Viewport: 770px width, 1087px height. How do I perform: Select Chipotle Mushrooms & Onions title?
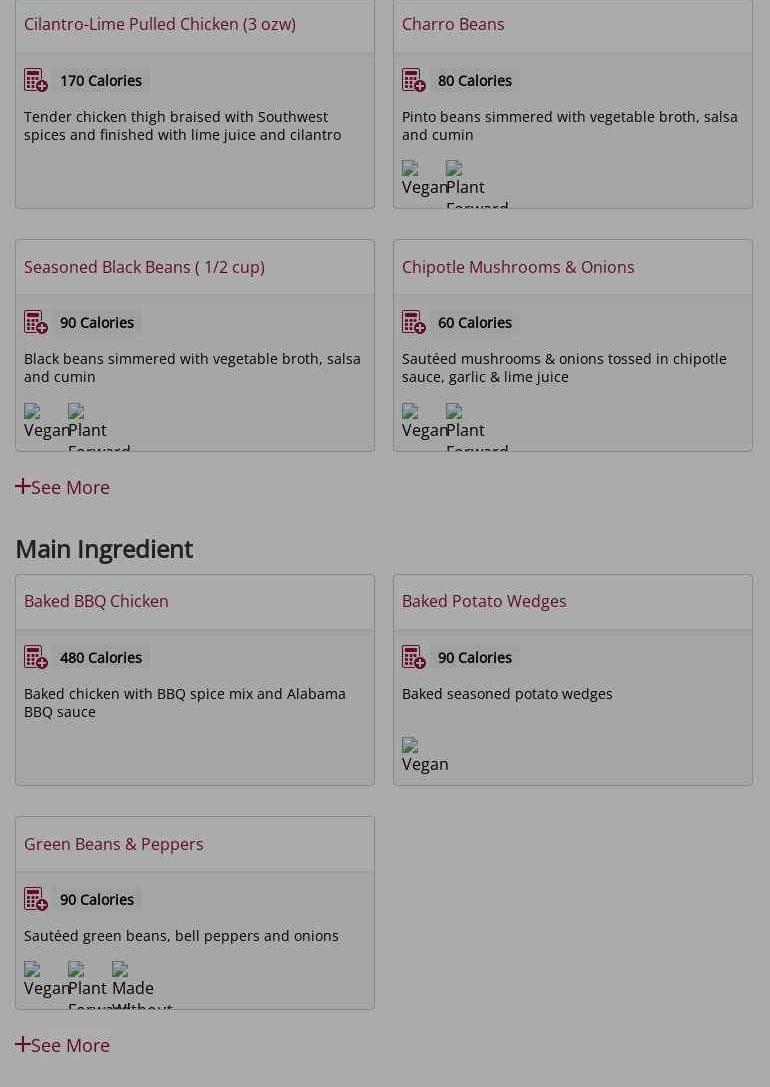518,267
